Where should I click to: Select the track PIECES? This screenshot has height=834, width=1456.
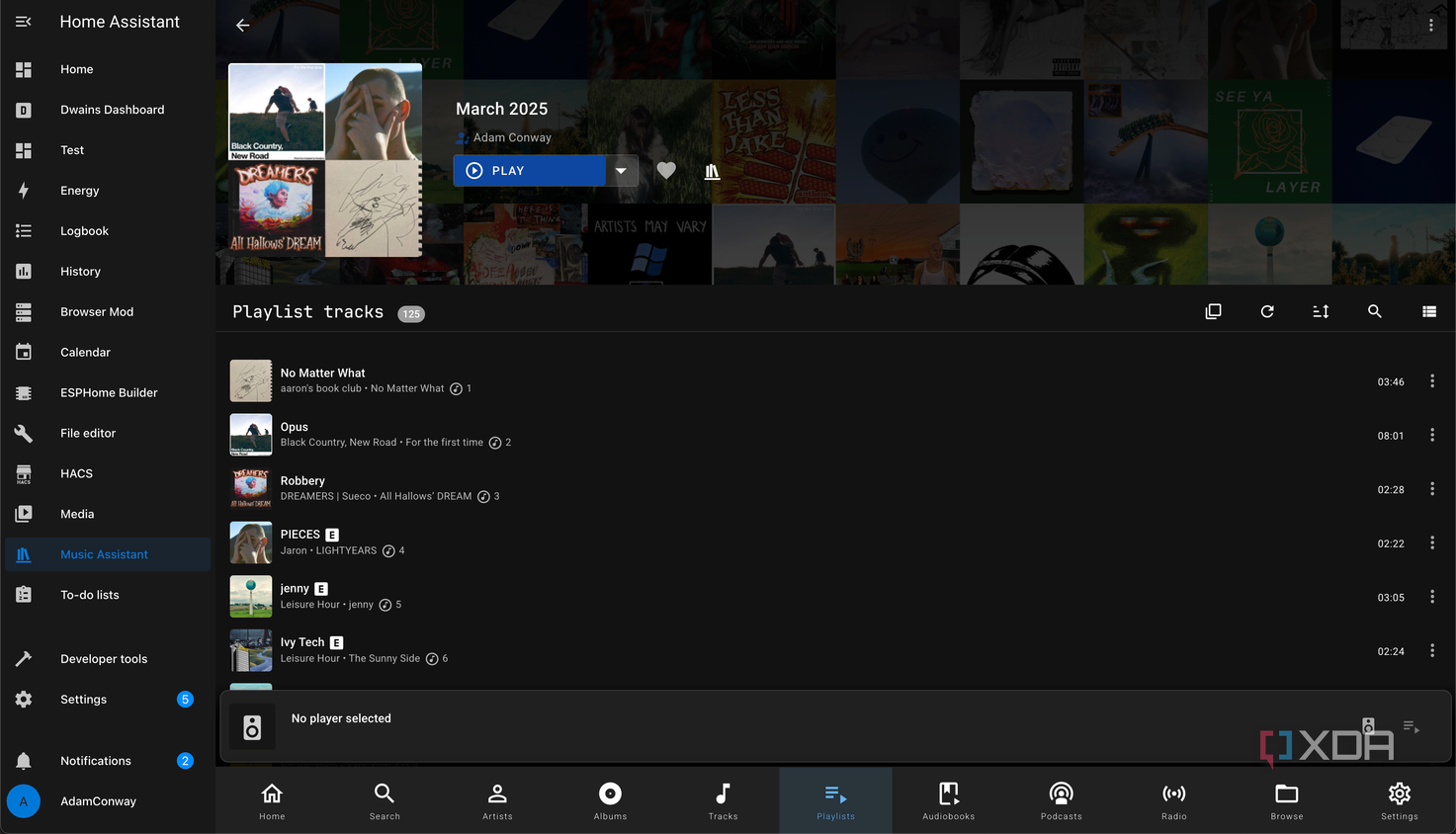(x=835, y=542)
